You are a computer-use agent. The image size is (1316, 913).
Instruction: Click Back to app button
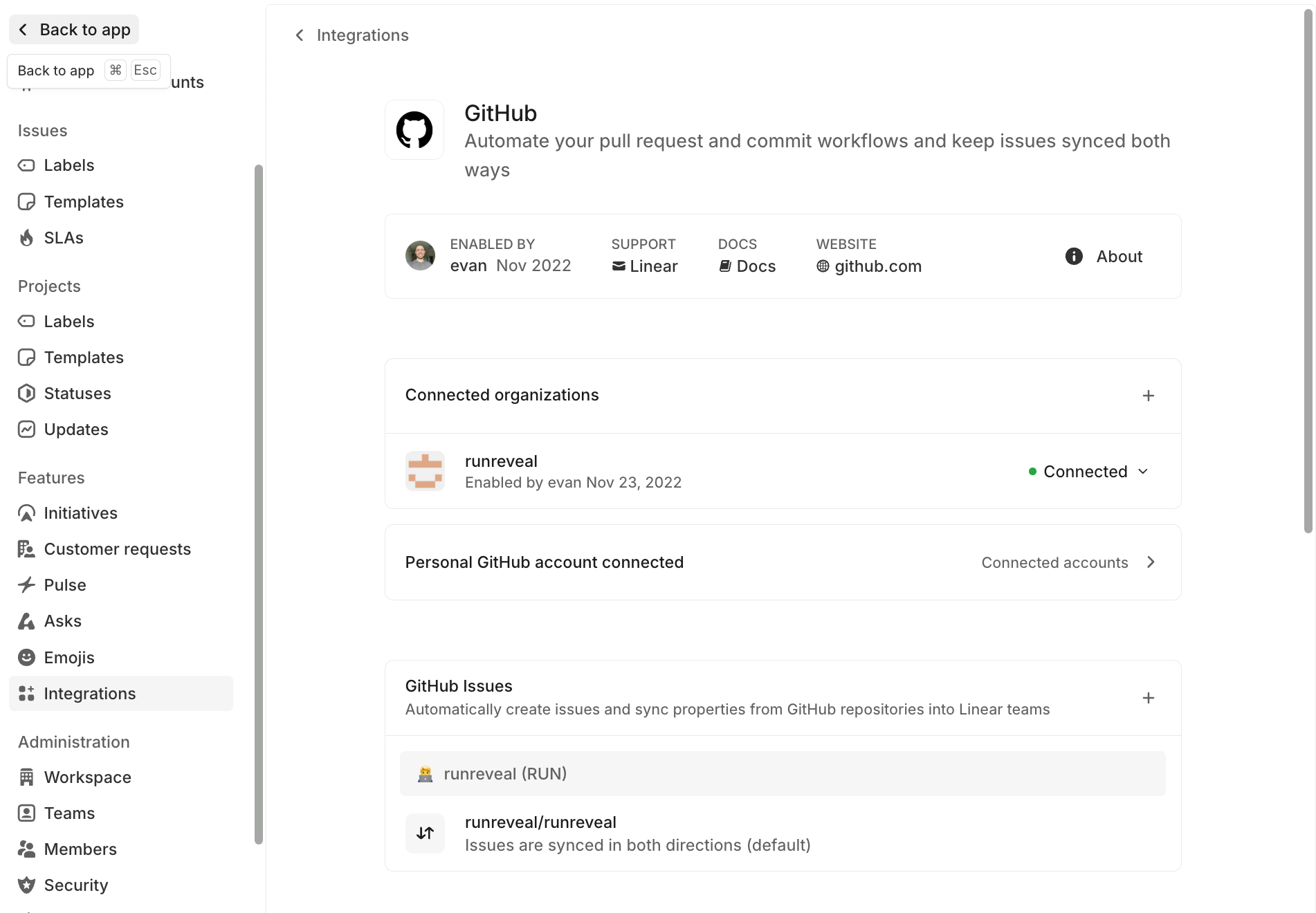point(74,30)
